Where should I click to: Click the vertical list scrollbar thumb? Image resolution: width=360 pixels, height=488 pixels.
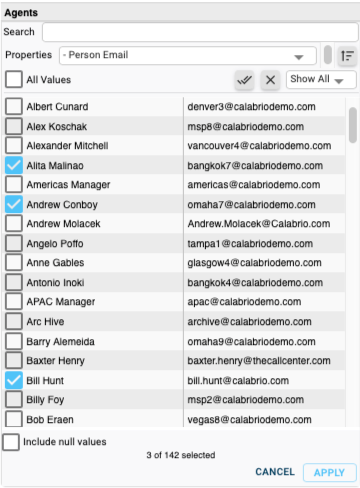352,125
